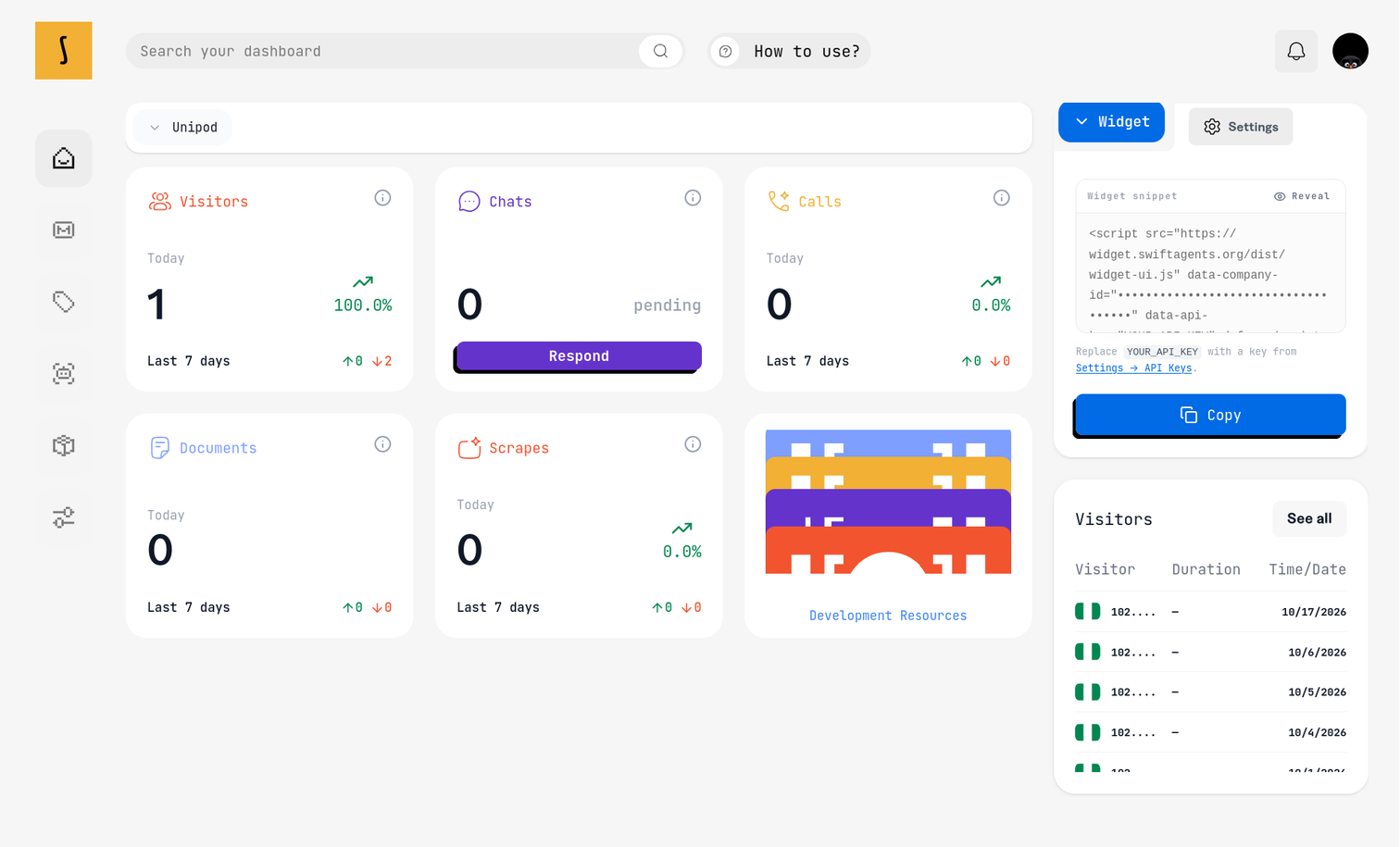Image resolution: width=1400 pixels, height=847 pixels.
Task: Reveal the hidden widget snippet
Action: coord(1302,196)
